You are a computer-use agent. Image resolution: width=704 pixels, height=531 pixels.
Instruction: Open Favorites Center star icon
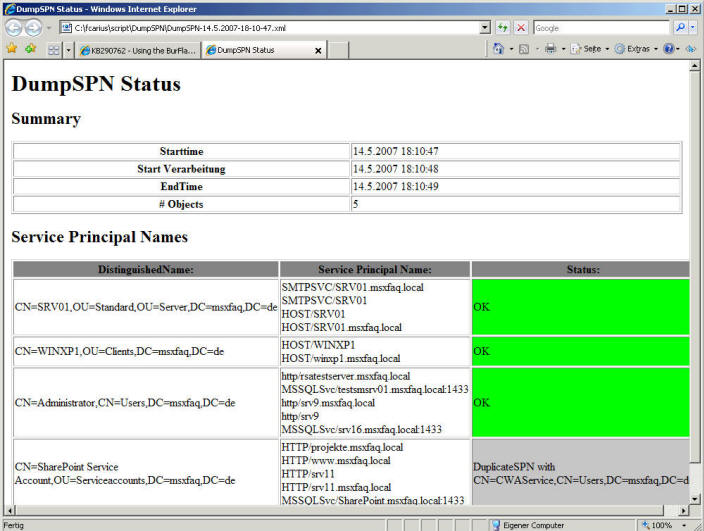tap(12, 48)
